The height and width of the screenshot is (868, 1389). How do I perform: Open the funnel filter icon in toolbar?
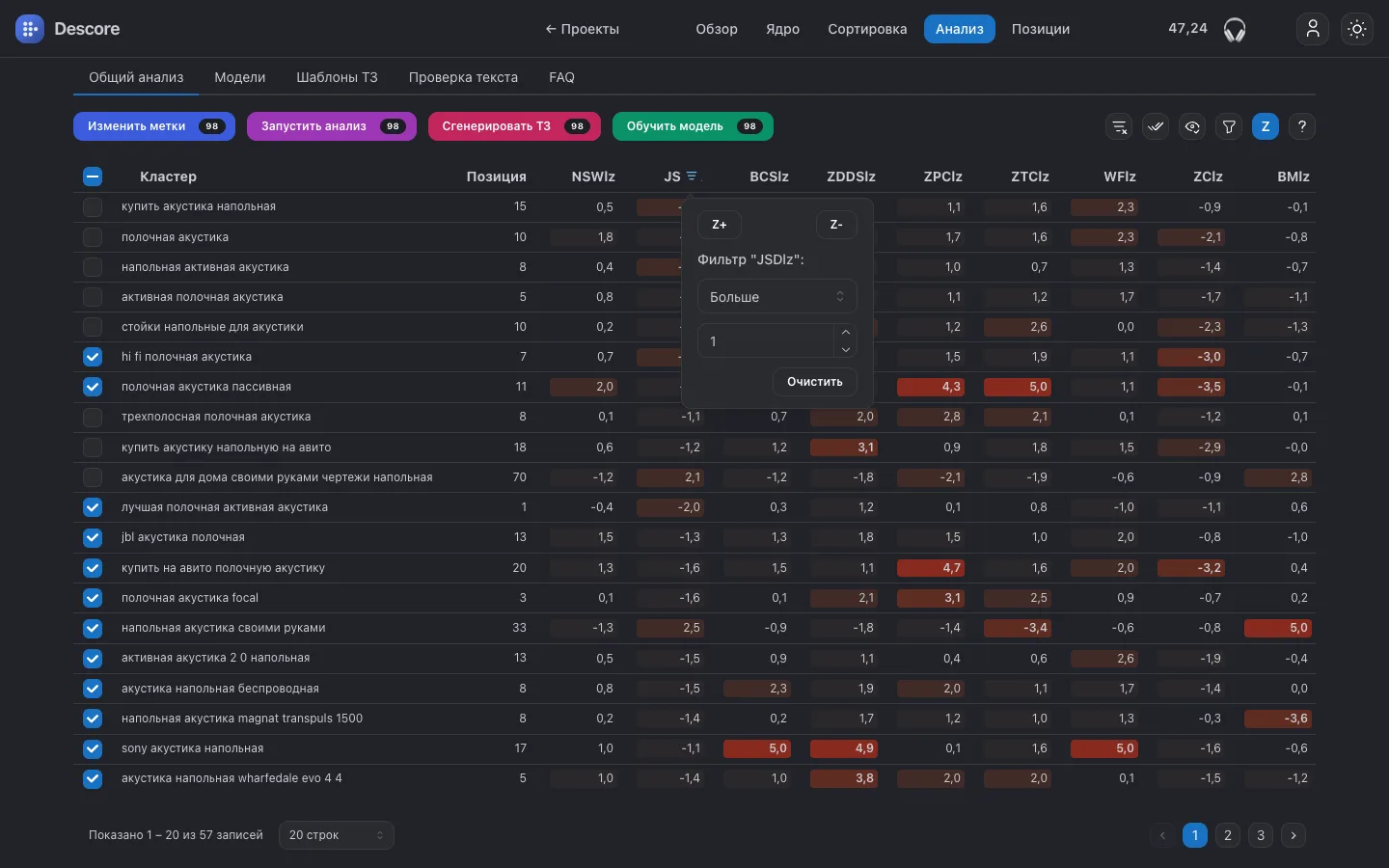pyautogui.click(x=1229, y=126)
